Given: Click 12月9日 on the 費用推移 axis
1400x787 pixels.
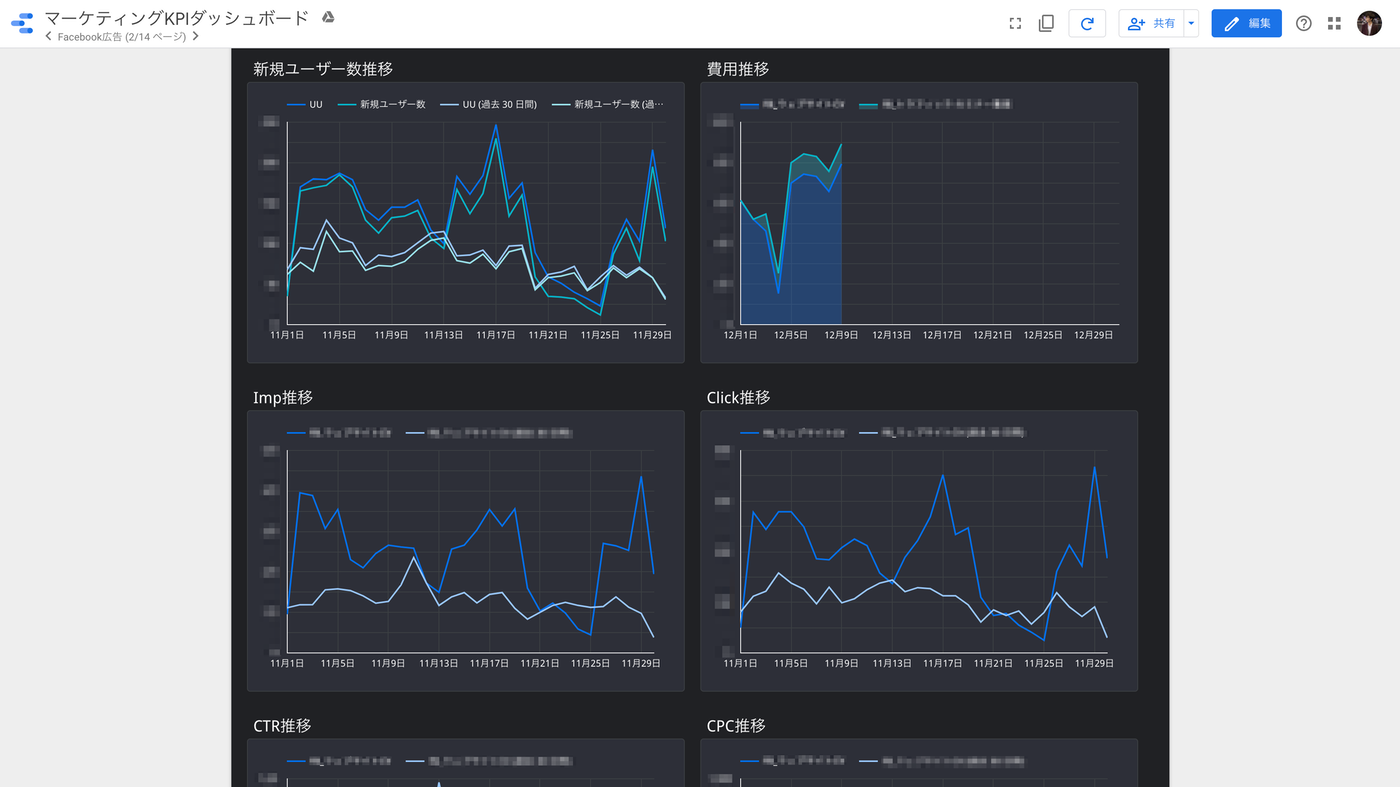Looking at the screenshot, I should [x=841, y=335].
